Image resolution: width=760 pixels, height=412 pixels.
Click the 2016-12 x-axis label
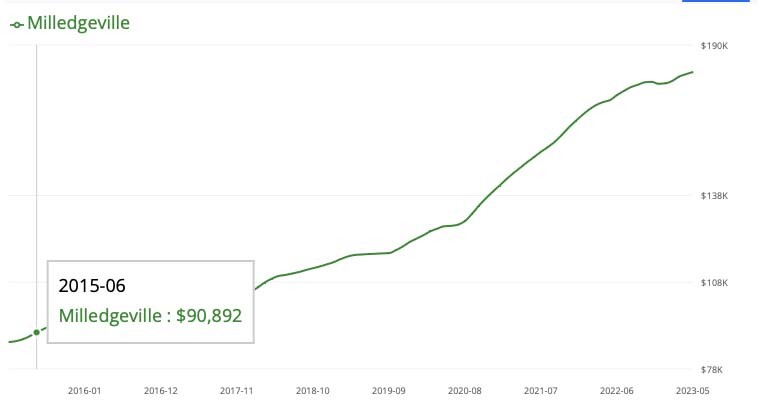tap(160, 391)
